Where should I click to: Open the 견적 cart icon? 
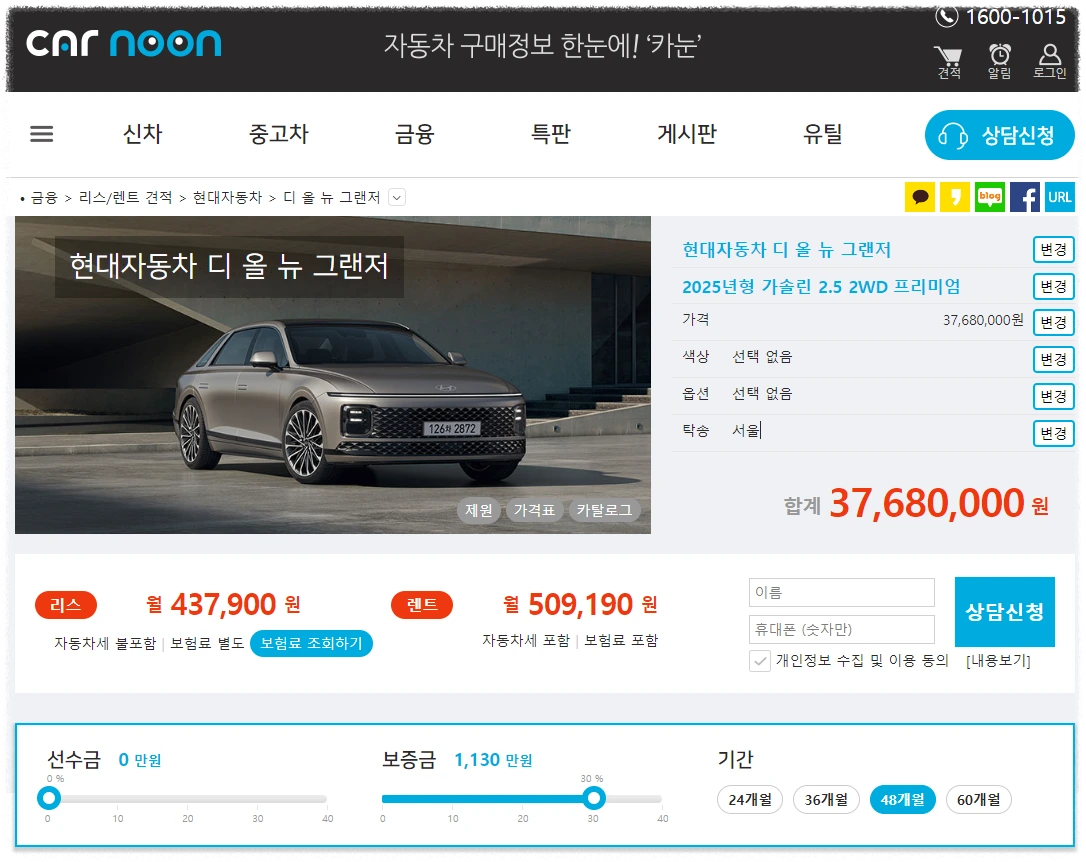coord(947,55)
